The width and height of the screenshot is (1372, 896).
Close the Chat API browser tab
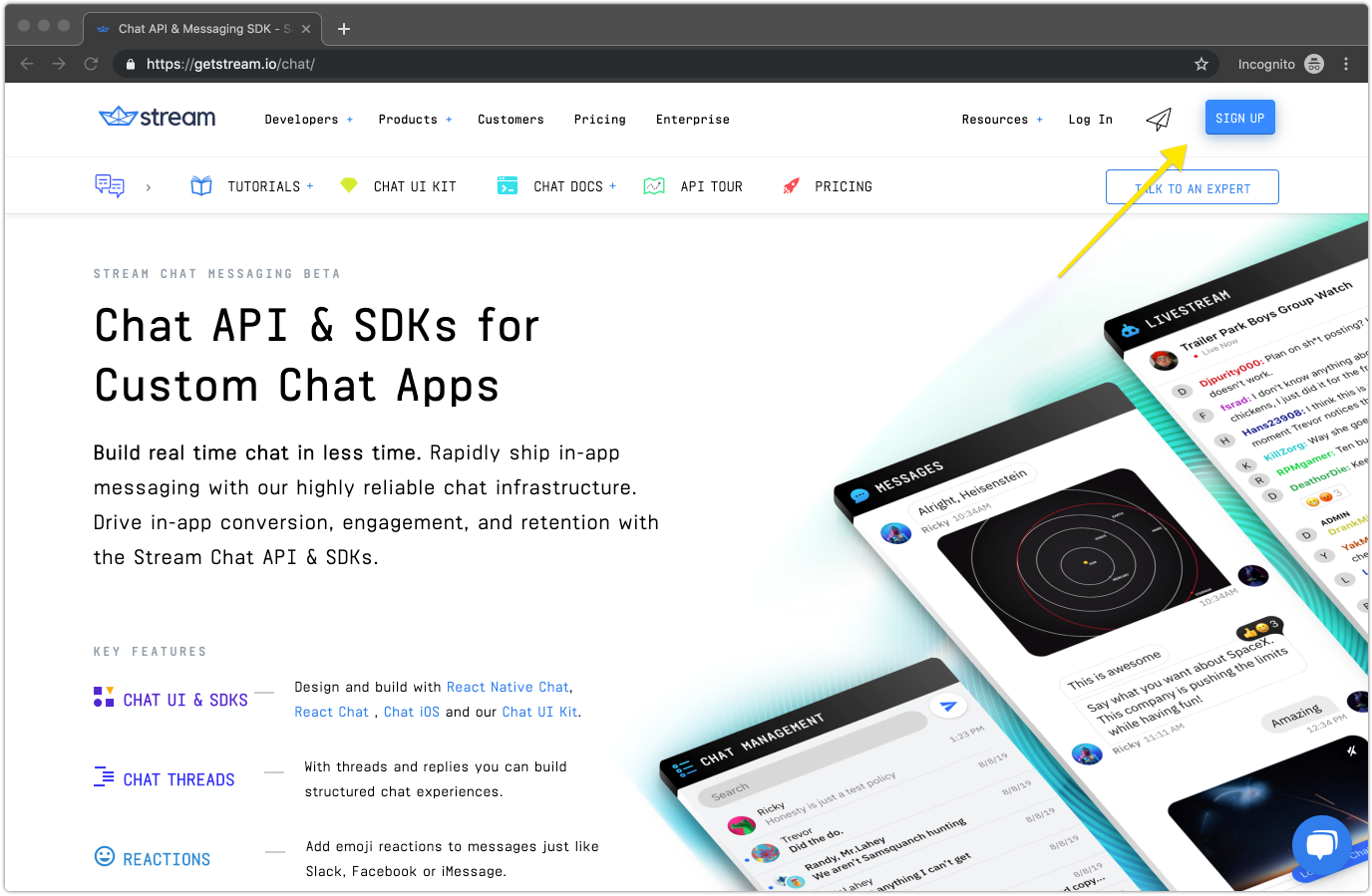pyautogui.click(x=306, y=29)
